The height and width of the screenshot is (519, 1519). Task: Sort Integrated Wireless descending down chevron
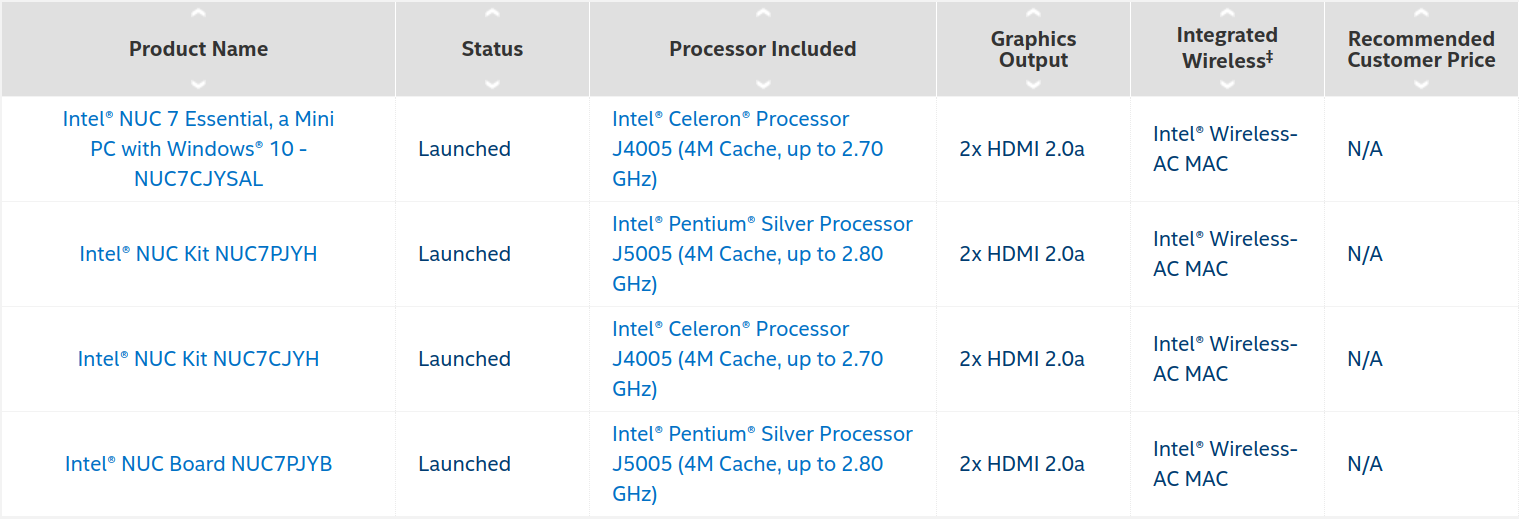[1227, 84]
